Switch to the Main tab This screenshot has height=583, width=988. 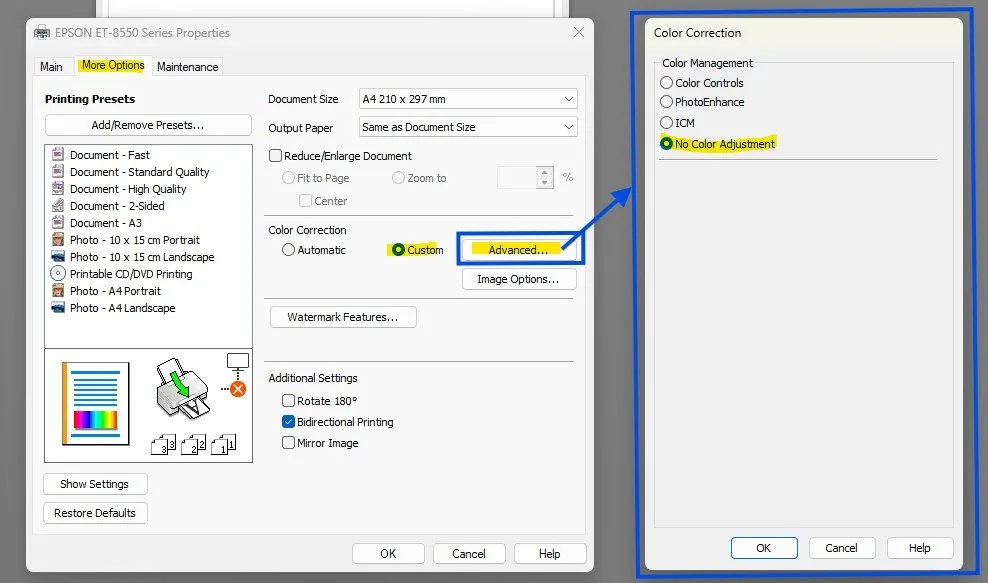point(51,67)
